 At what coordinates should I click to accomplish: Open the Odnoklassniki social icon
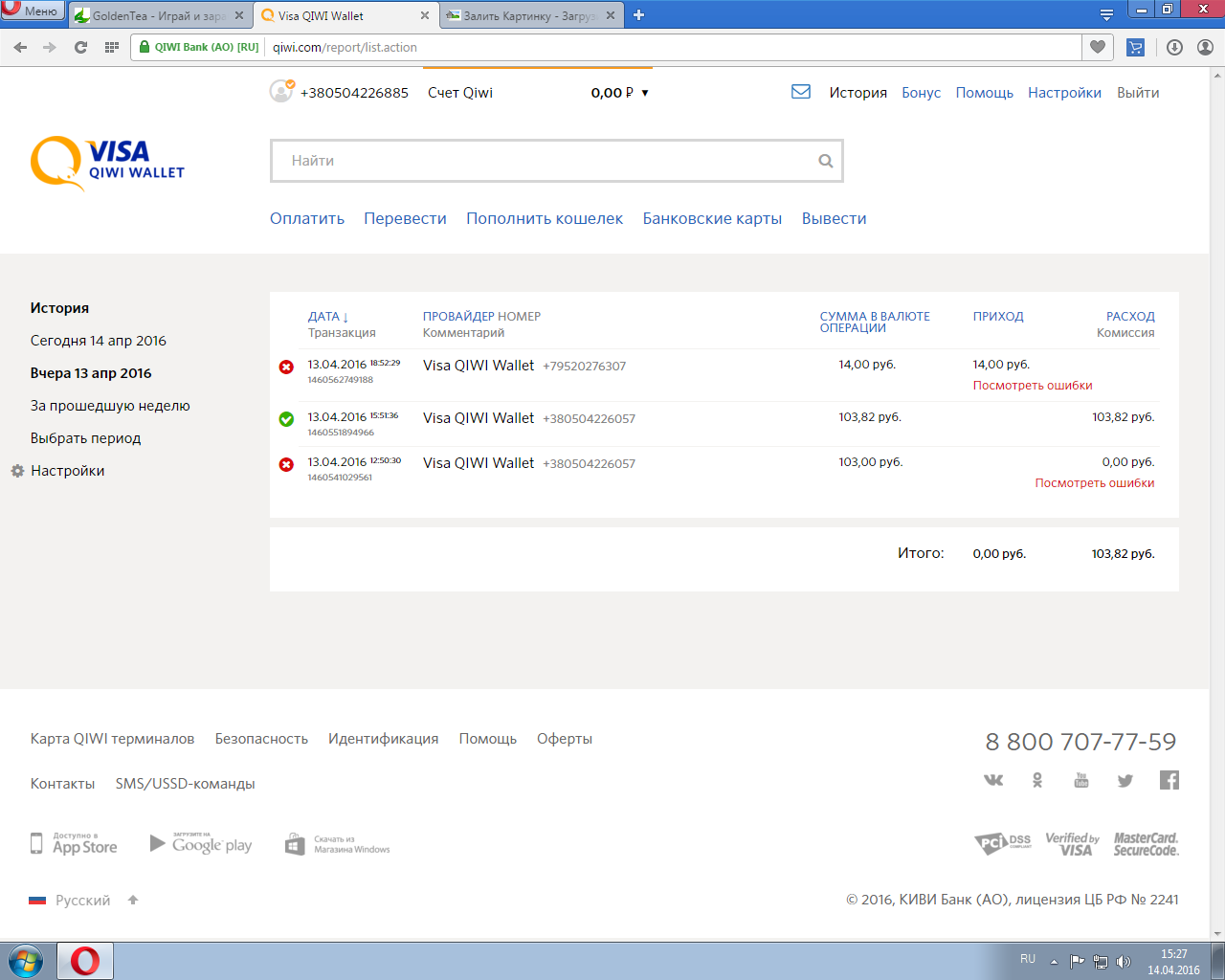point(1037,780)
